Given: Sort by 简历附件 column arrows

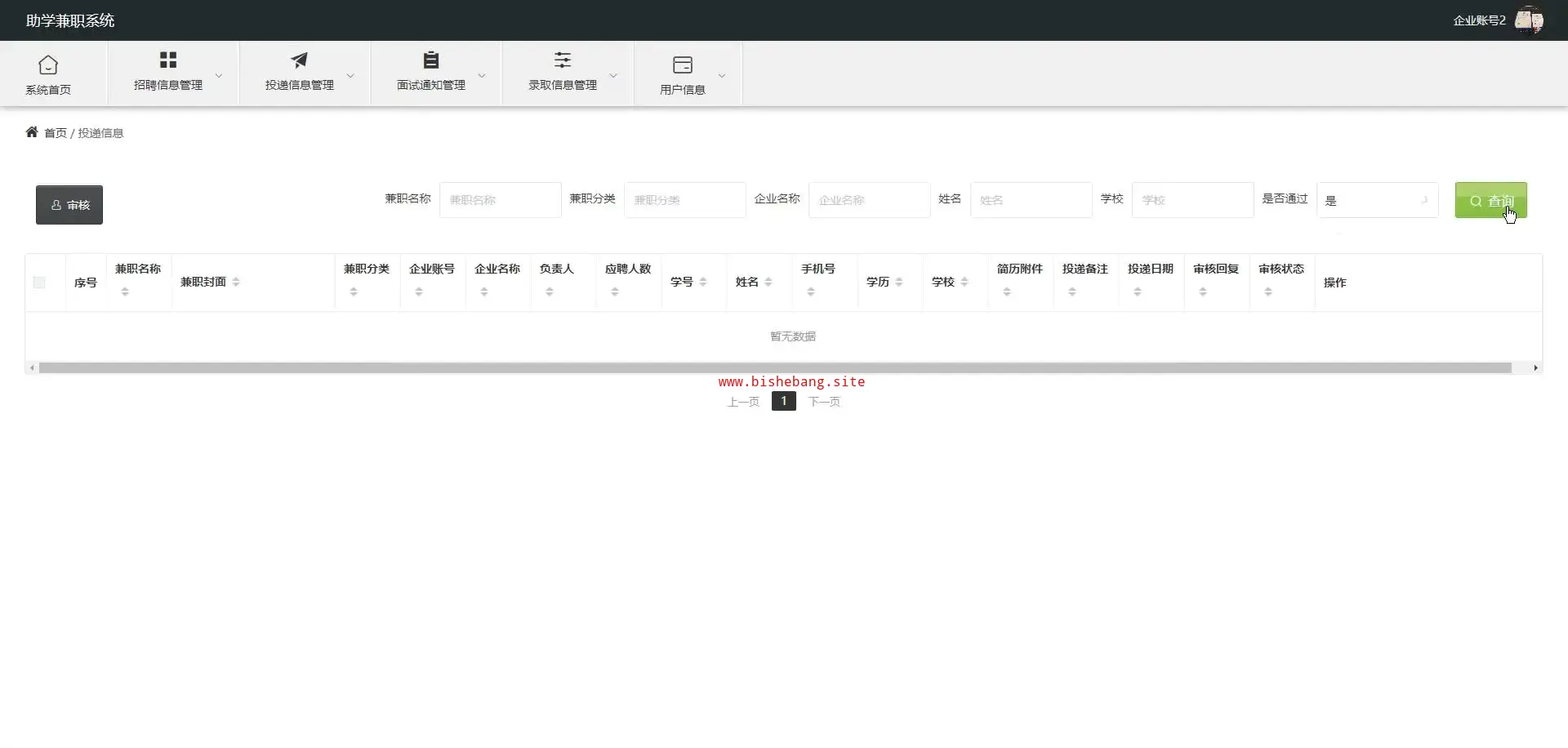Looking at the screenshot, I should pos(1007,292).
